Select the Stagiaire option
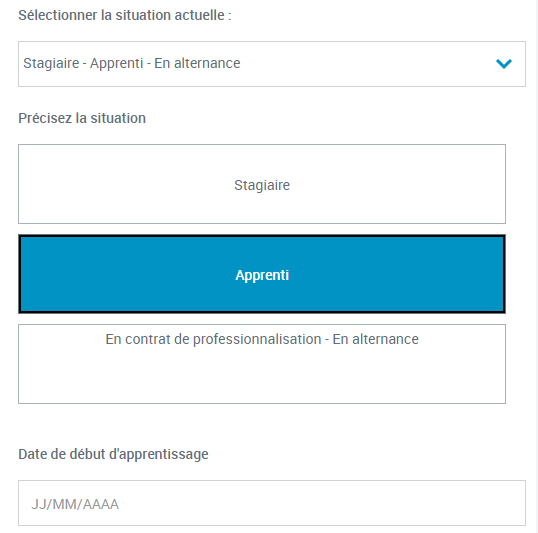 262,184
